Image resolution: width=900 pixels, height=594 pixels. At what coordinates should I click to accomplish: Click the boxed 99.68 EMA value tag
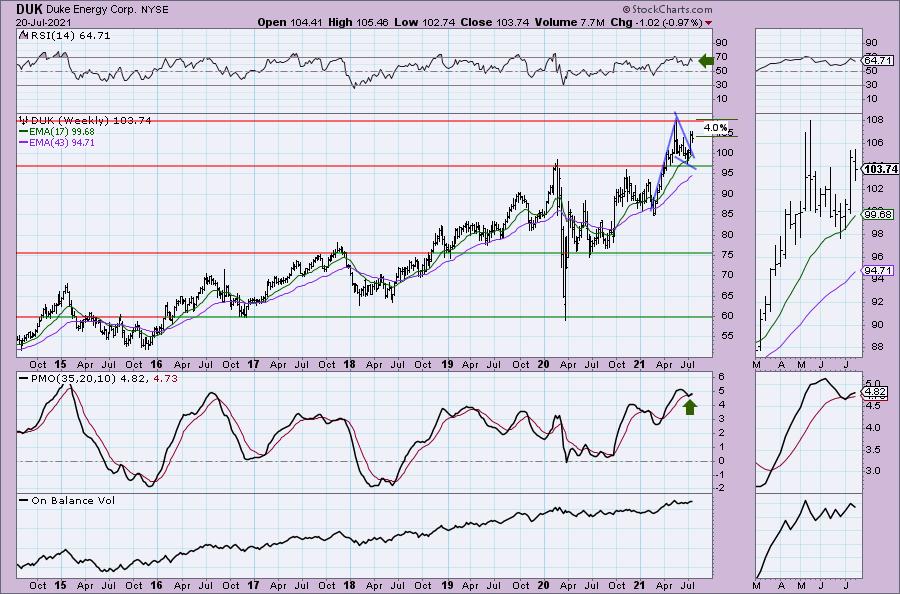click(878, 214)
